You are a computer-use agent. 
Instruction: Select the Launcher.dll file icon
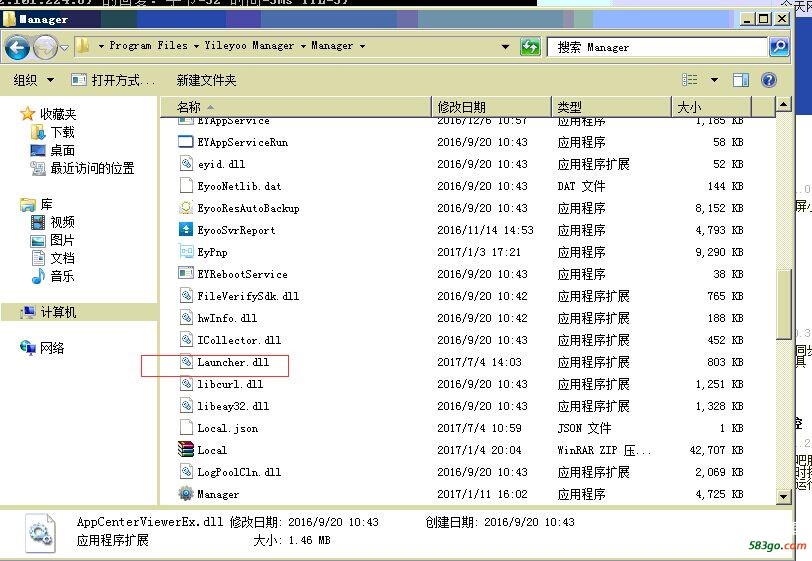(x=186, y=362)
